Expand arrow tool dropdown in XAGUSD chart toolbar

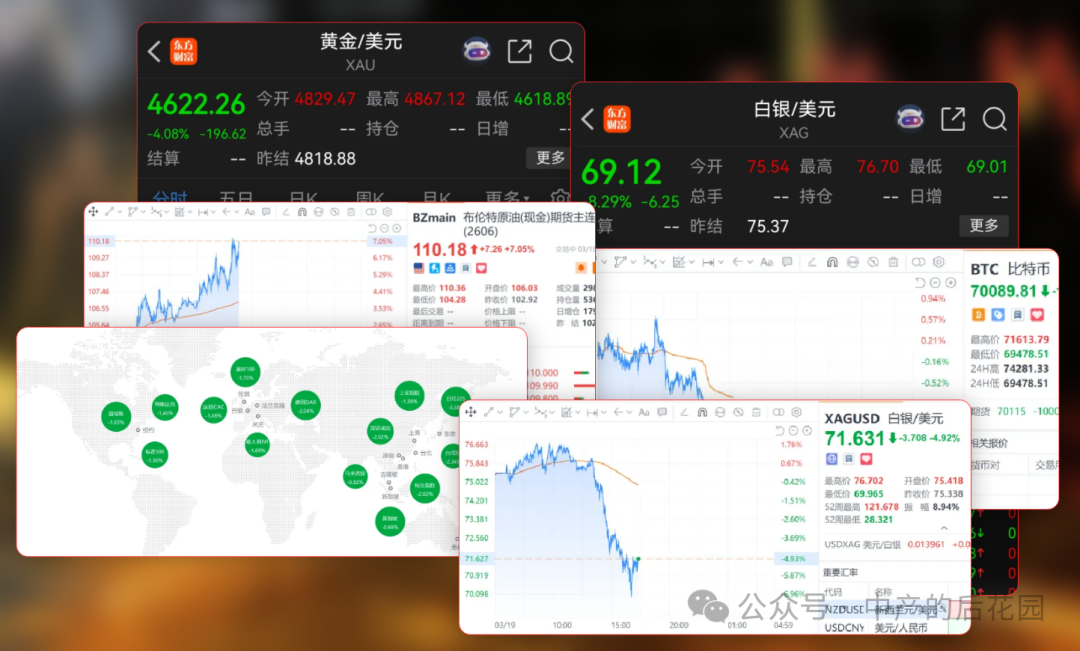630,412
